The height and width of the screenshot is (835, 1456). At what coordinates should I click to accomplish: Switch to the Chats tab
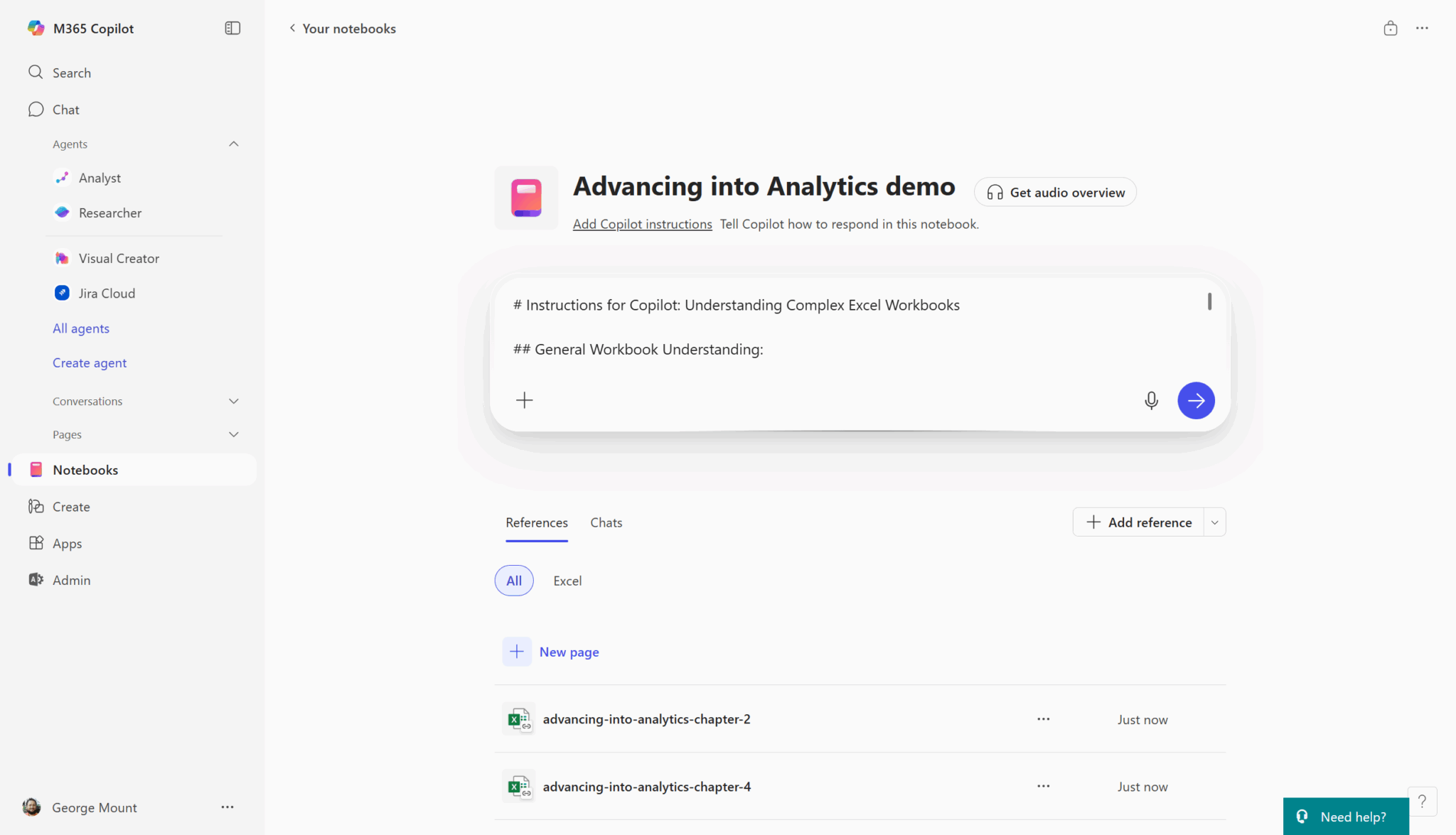[606, 522]
